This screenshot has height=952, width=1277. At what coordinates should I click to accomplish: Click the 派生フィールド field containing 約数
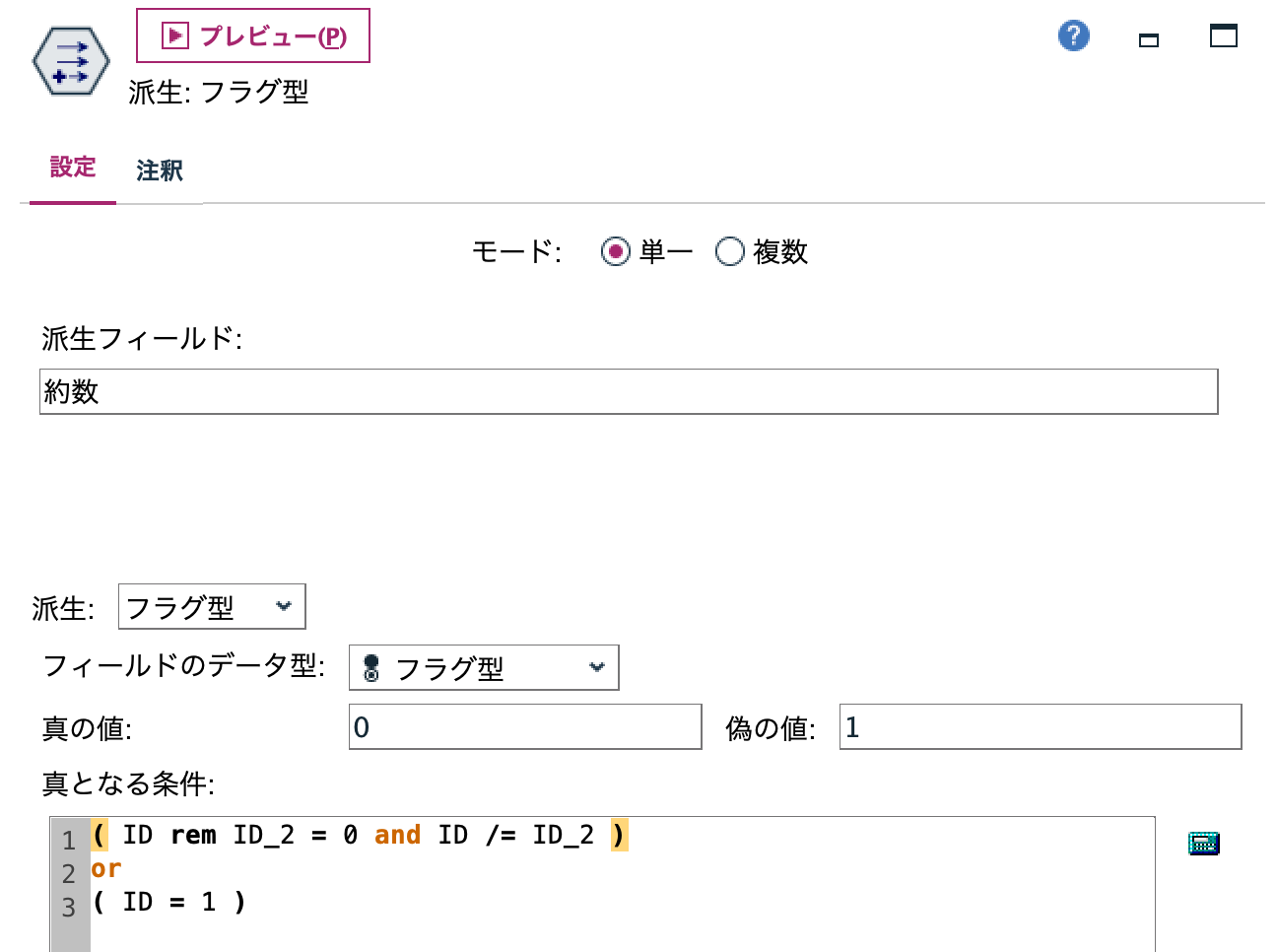pyautogui.click(x=631, y=391)
